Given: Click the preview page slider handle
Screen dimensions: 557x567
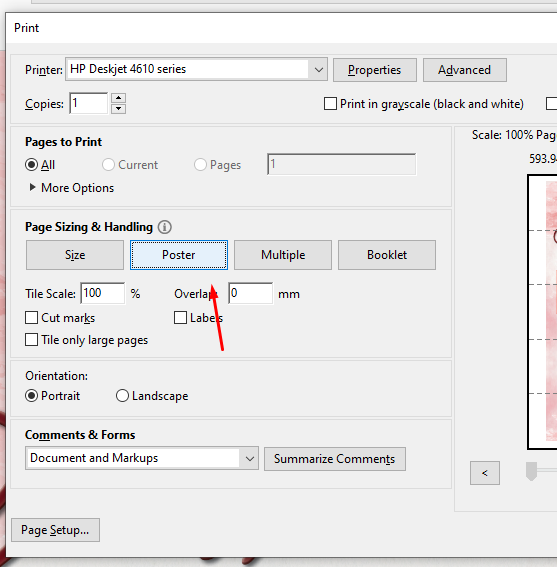Looking at the screenshot, I should [531, 471].
